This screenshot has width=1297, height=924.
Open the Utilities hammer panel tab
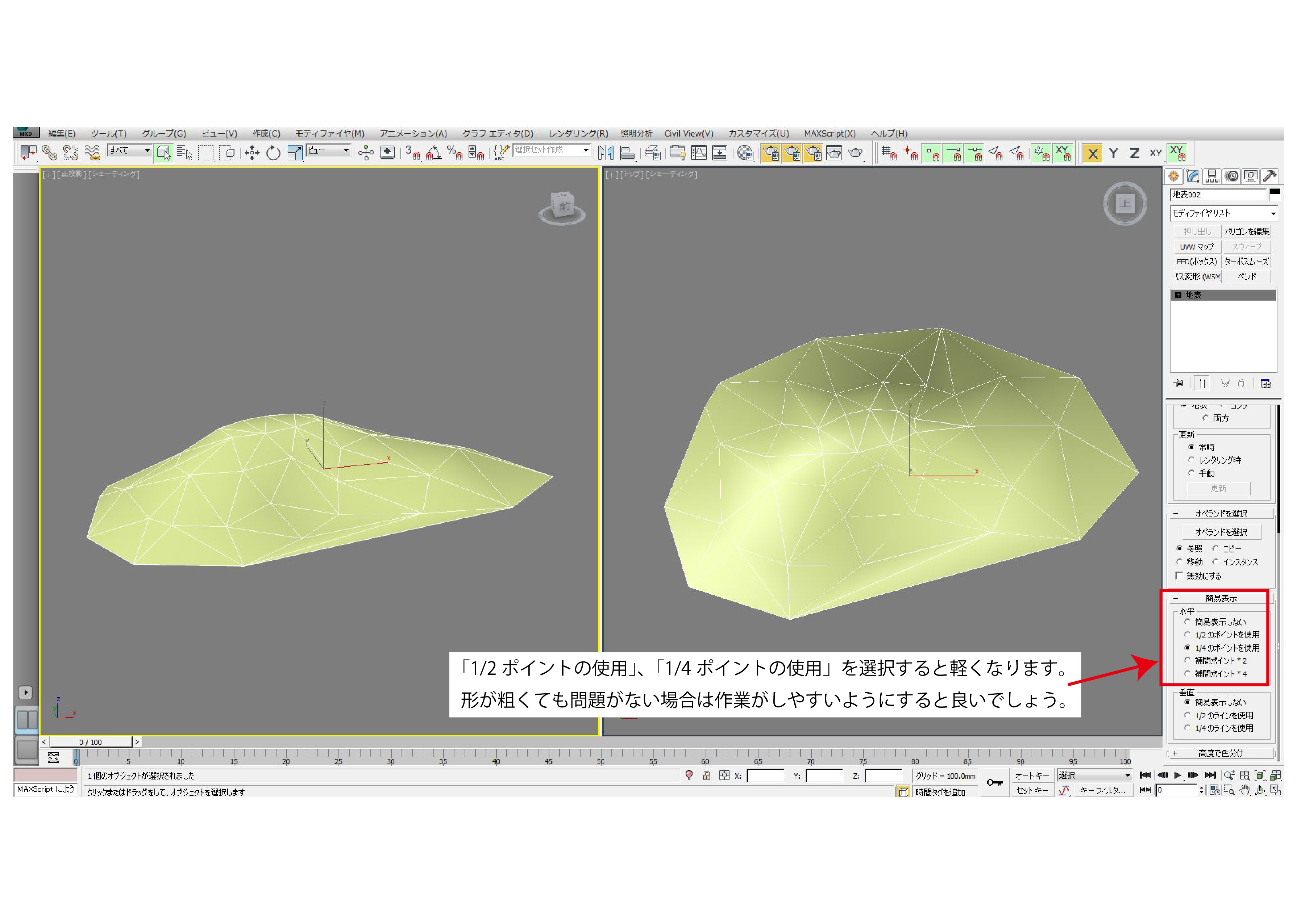tap(1269, 176)
